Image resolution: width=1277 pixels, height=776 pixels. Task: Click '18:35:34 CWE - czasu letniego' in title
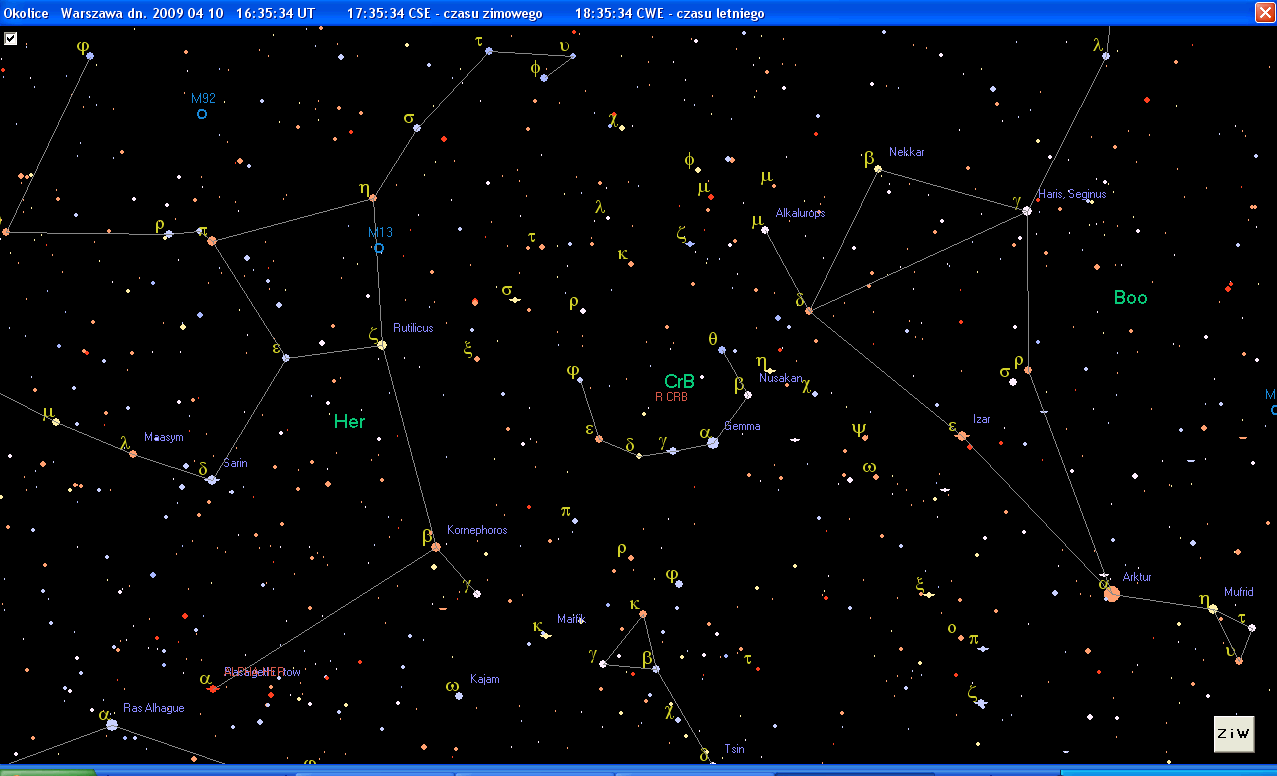670,13
